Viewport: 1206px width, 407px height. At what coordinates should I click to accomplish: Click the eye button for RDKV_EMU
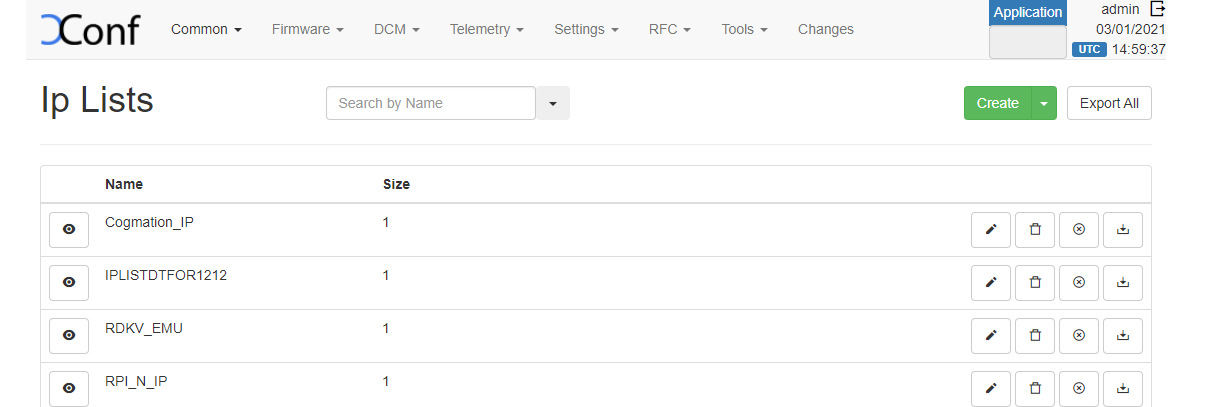69,336
